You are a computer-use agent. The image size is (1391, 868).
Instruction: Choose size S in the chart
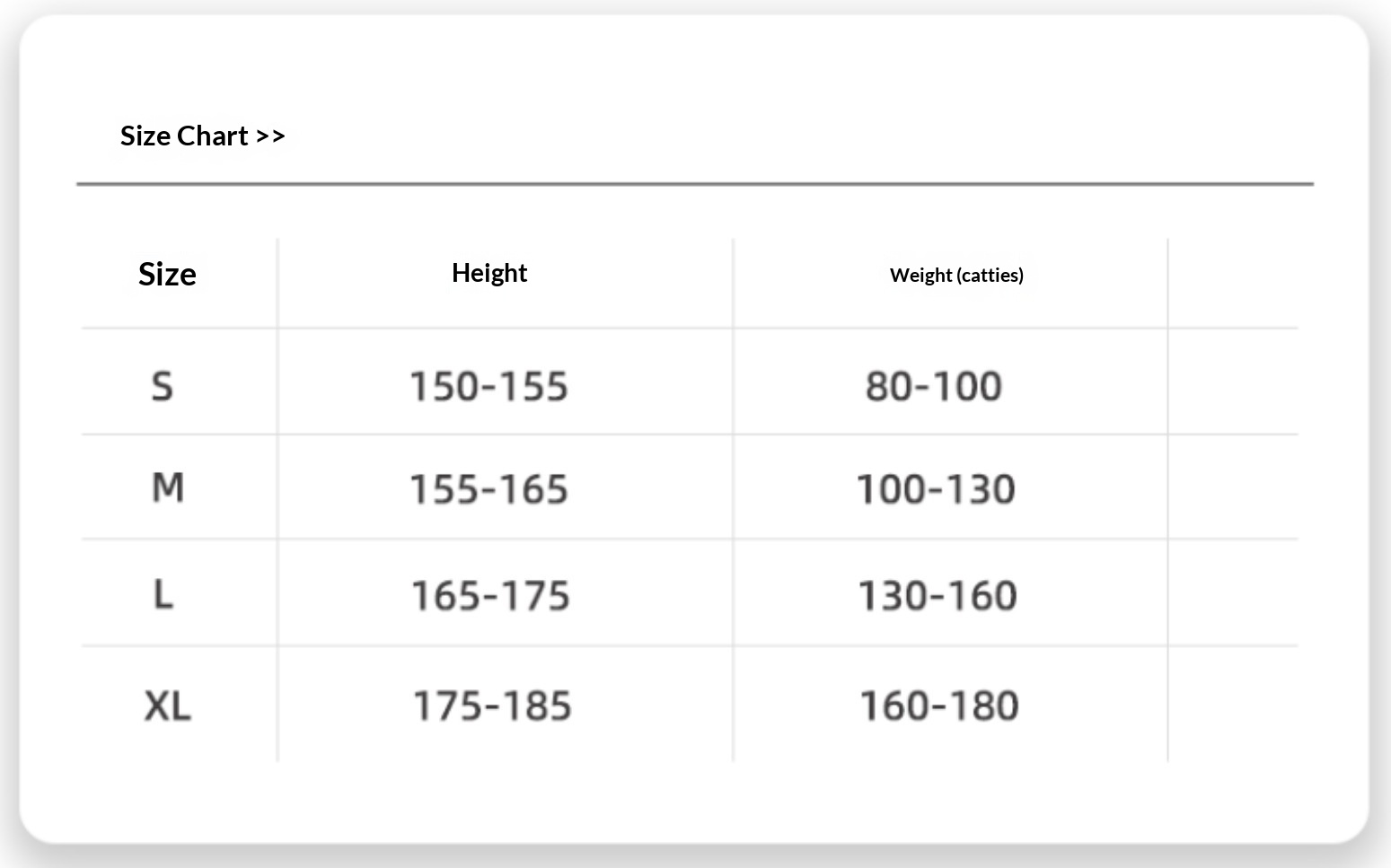pyautogui.click(x=162, y=386)
